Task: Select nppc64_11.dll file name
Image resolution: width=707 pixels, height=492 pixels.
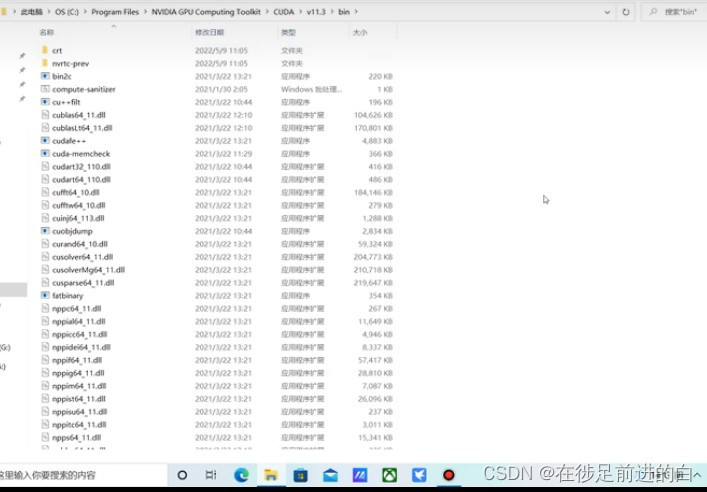Action: pyautogui.click(x=77, y=308)
